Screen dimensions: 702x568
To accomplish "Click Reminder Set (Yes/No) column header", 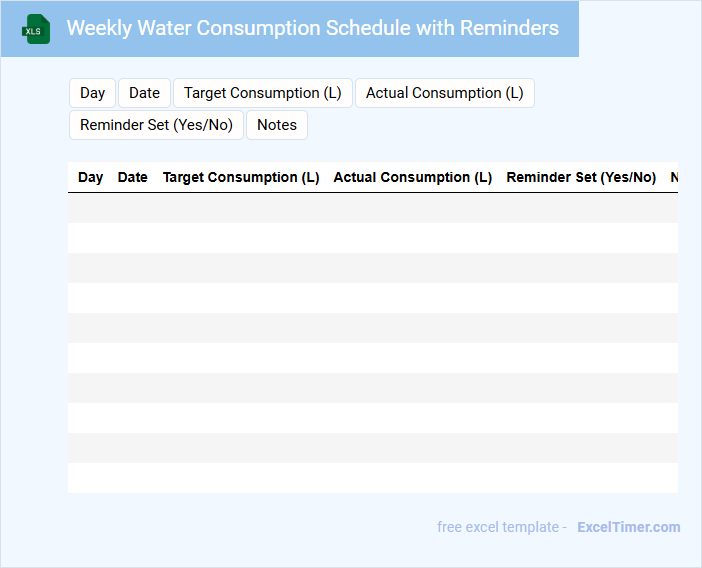I will click(x=581, y=177).
